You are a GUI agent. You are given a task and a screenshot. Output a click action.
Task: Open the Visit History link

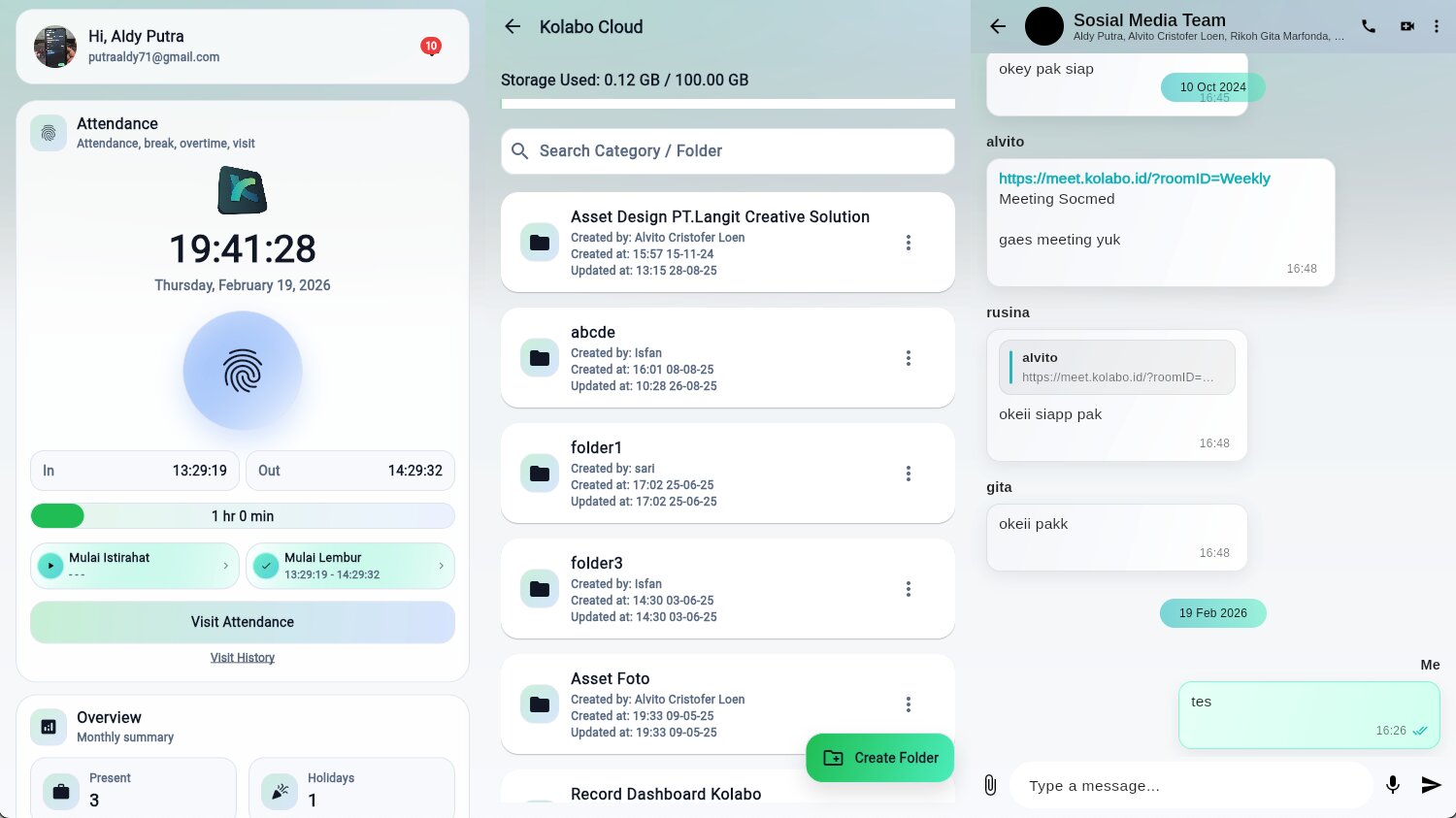[x=243, y=658]
